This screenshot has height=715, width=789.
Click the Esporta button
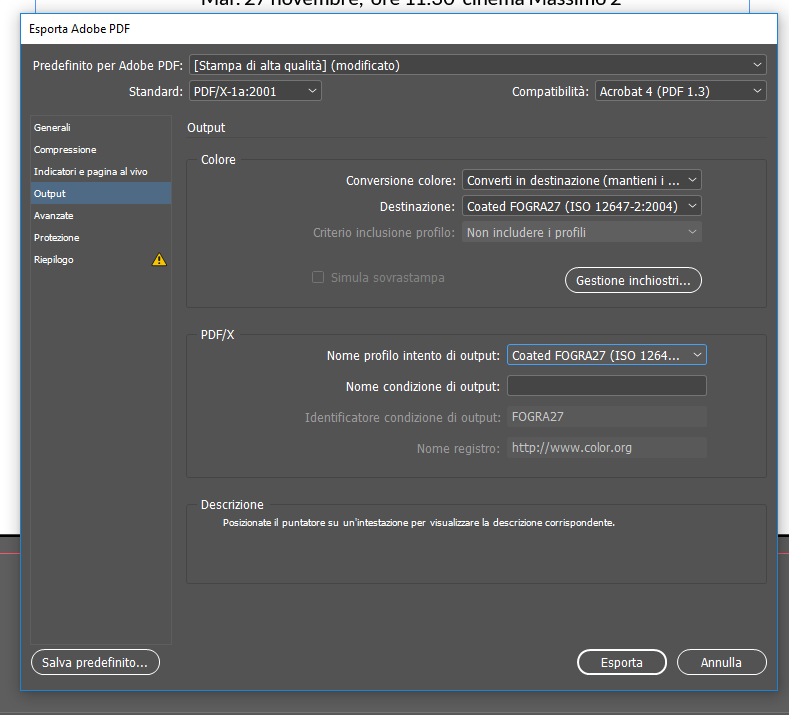(x=621, y=662)
